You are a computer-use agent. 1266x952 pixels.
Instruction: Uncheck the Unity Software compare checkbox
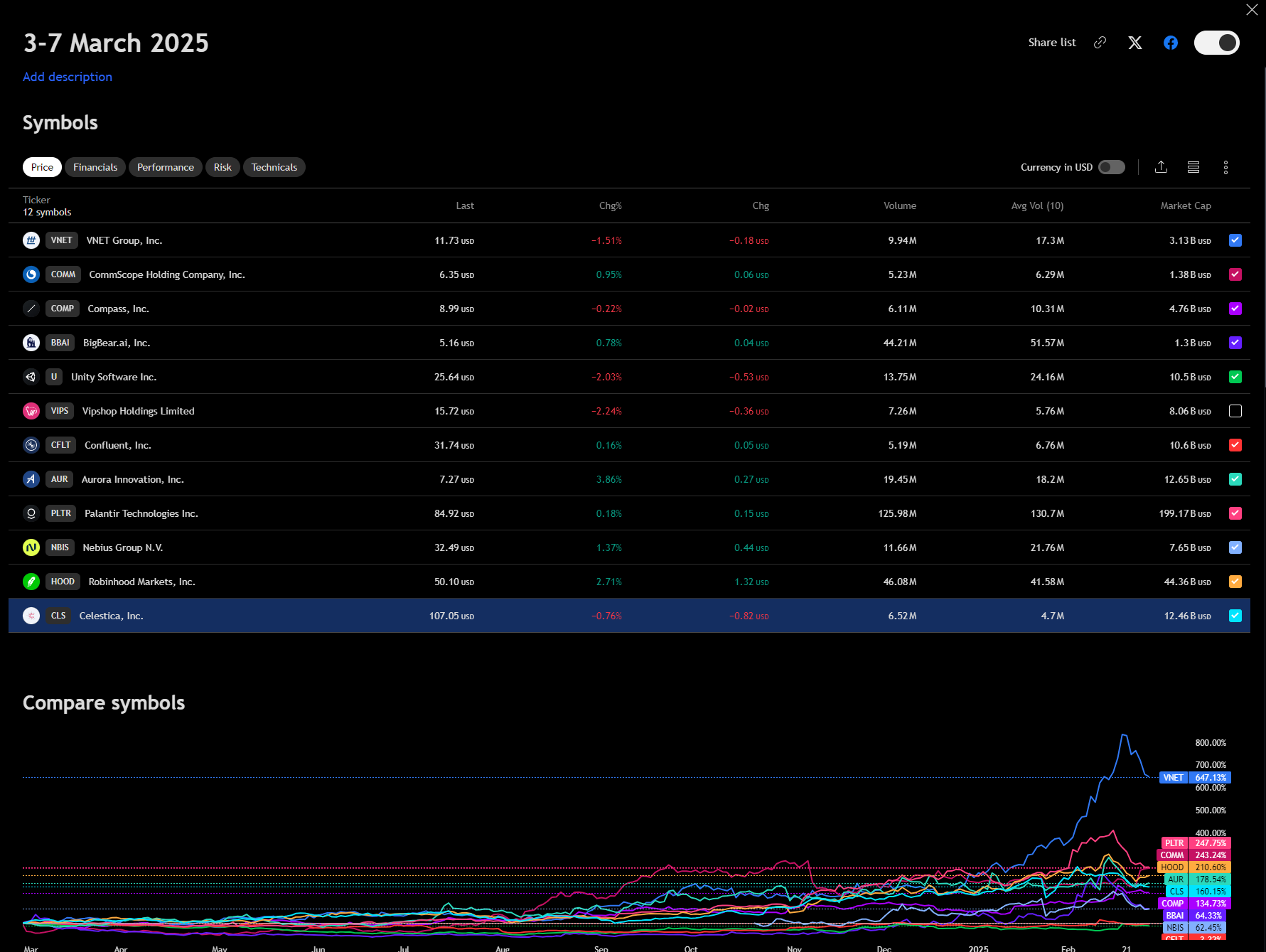pos(1235,377)
